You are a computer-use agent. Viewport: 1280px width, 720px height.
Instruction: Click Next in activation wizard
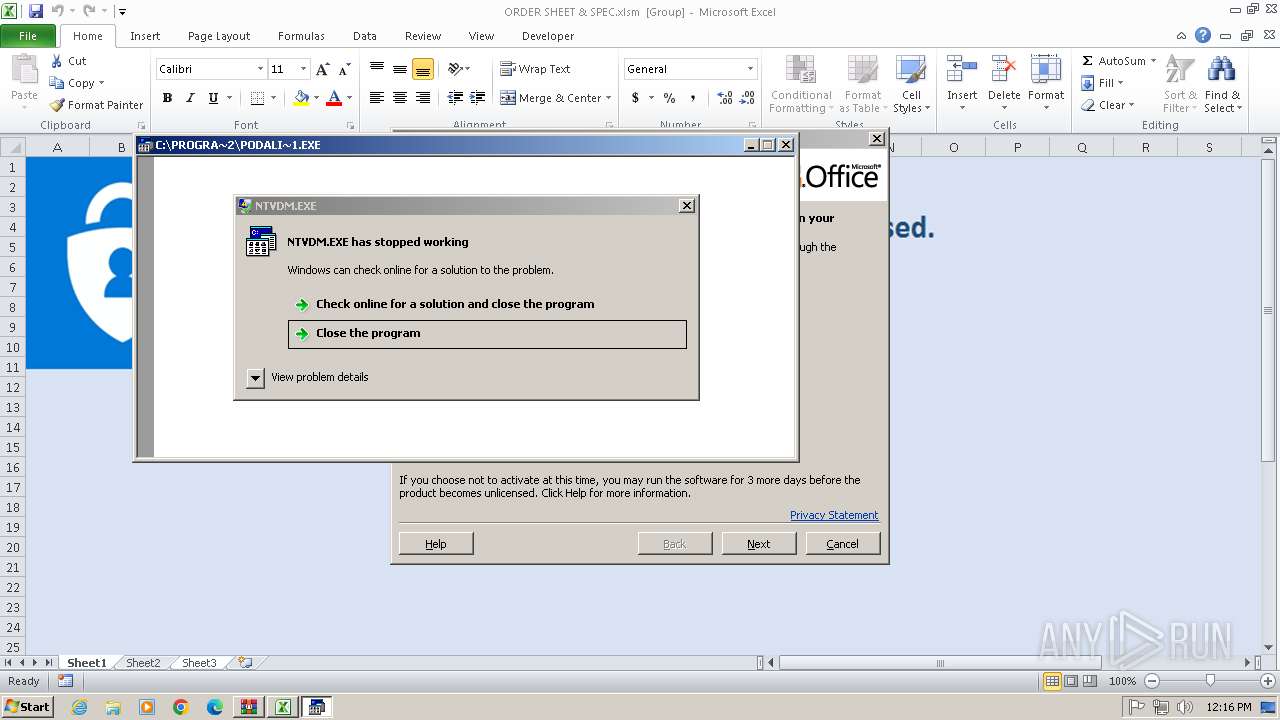point(759,544)
